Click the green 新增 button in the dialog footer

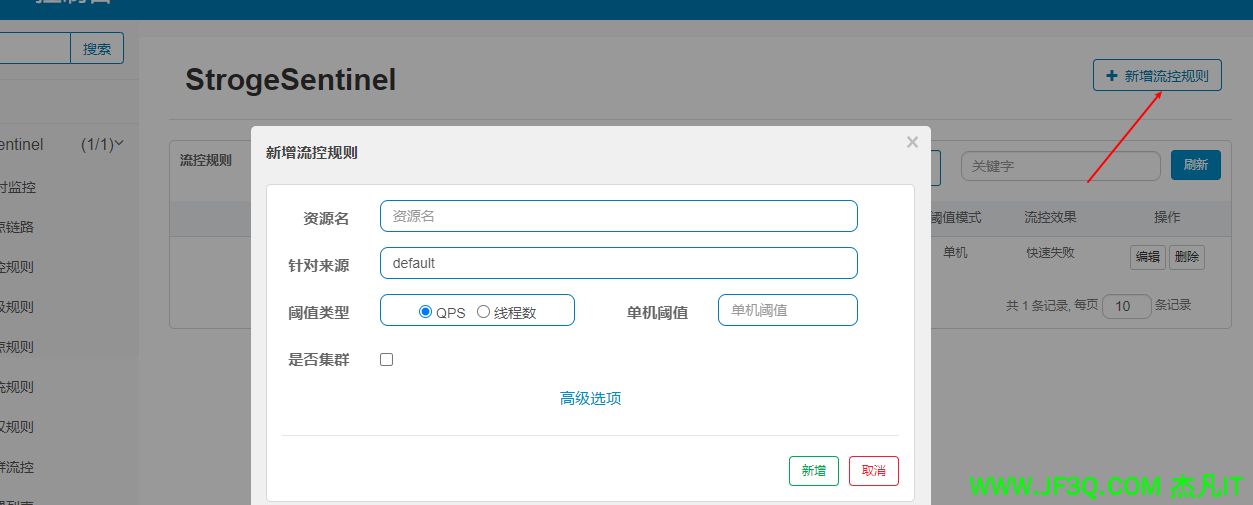(x=813, y=471)
